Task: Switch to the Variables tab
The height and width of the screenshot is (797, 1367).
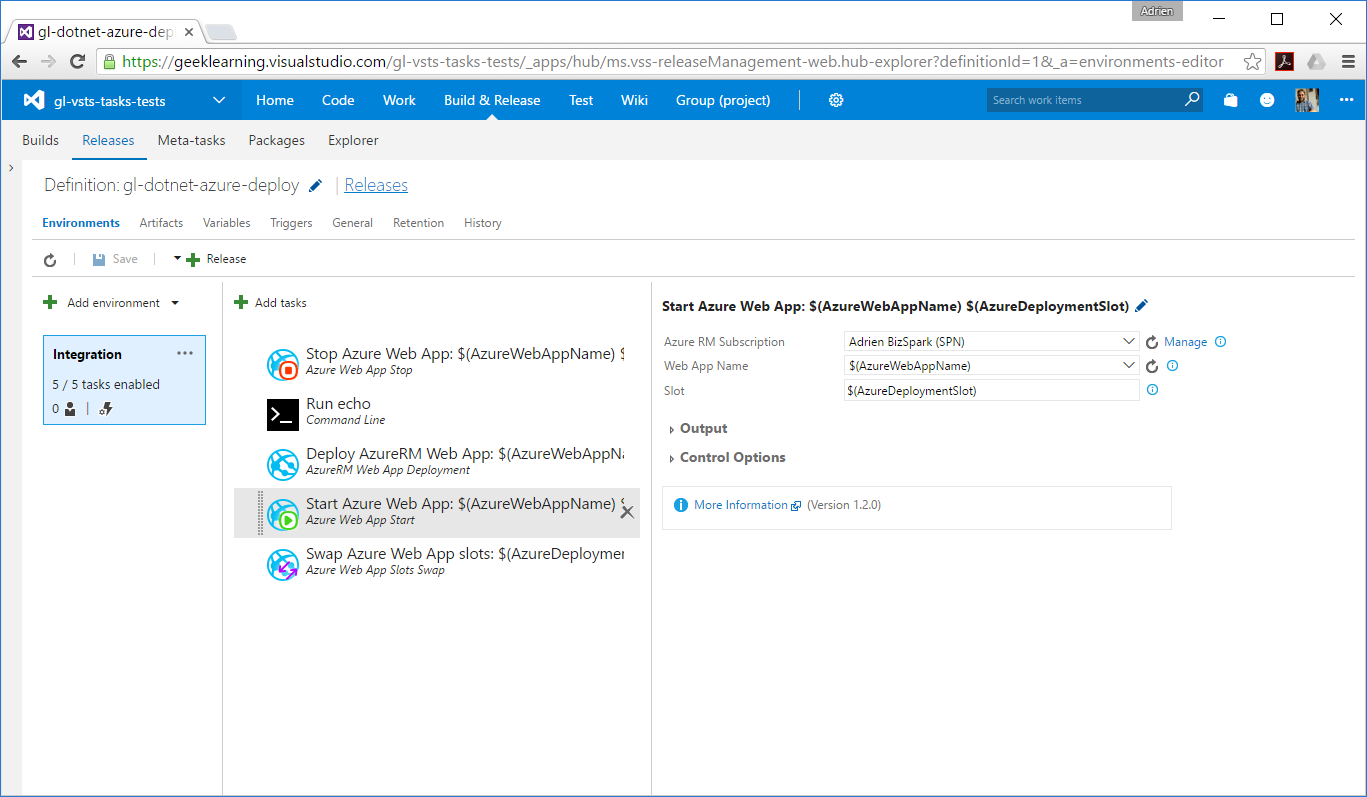Action: coord(227,223)
